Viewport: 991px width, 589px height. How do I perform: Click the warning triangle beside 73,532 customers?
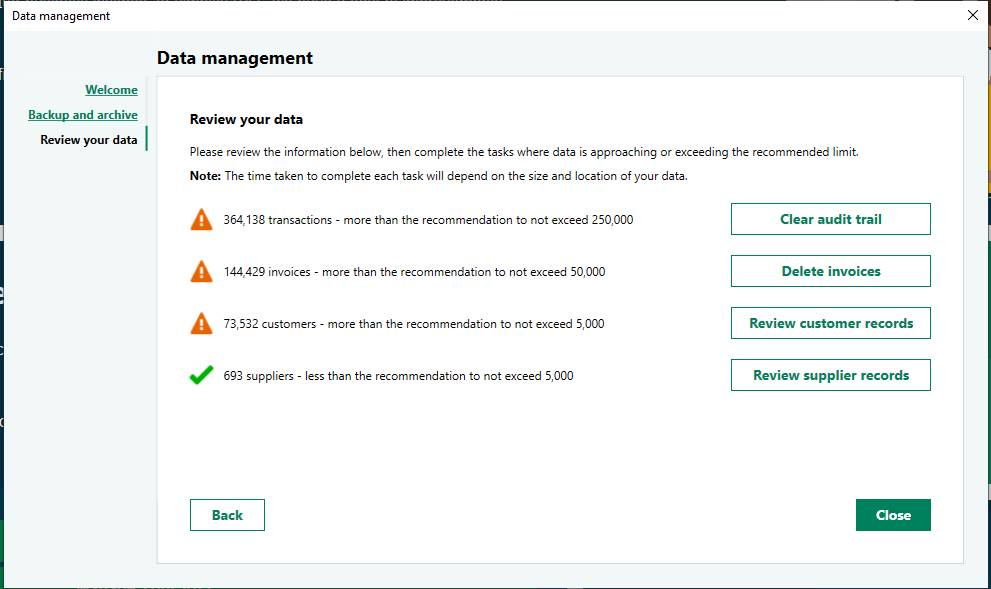point(201,322)
